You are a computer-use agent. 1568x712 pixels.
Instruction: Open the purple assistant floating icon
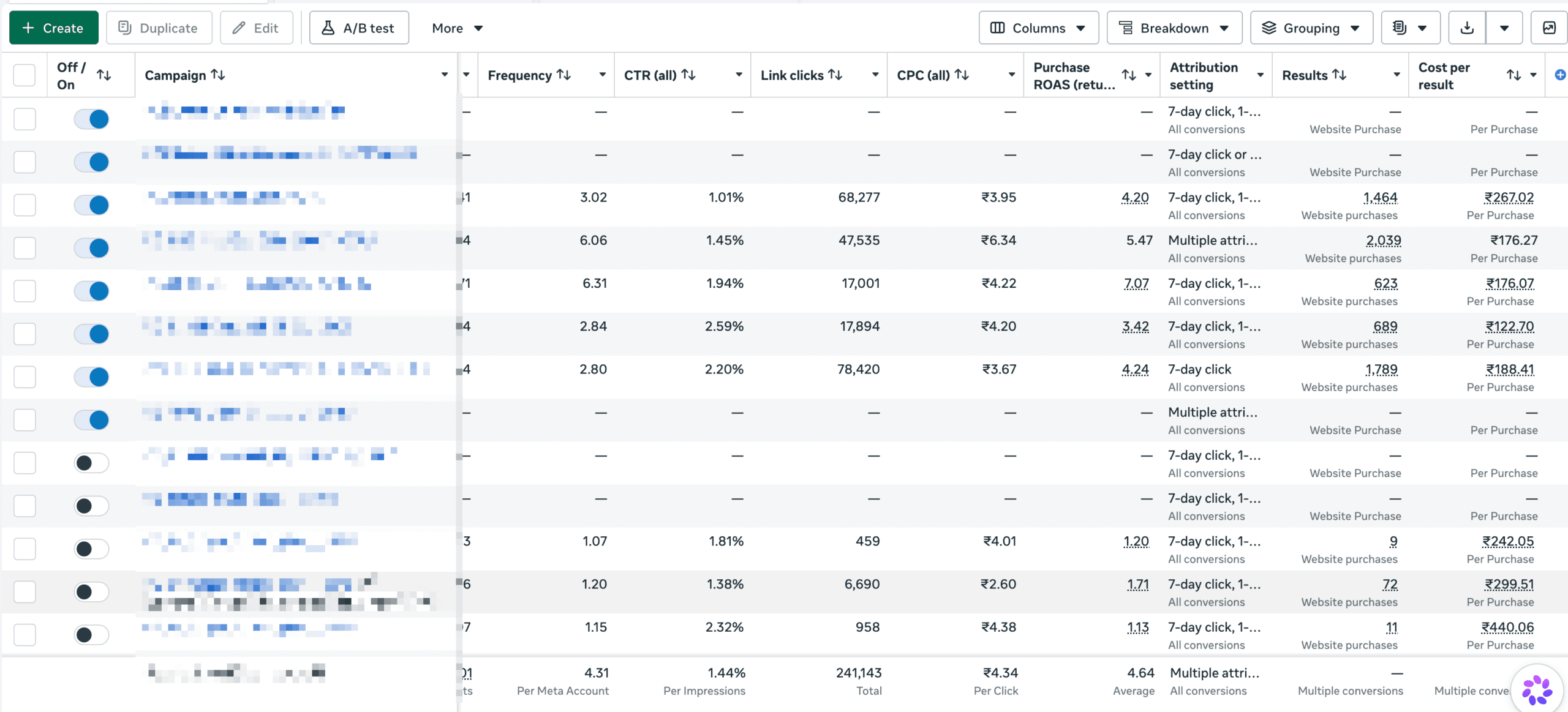1537,689
